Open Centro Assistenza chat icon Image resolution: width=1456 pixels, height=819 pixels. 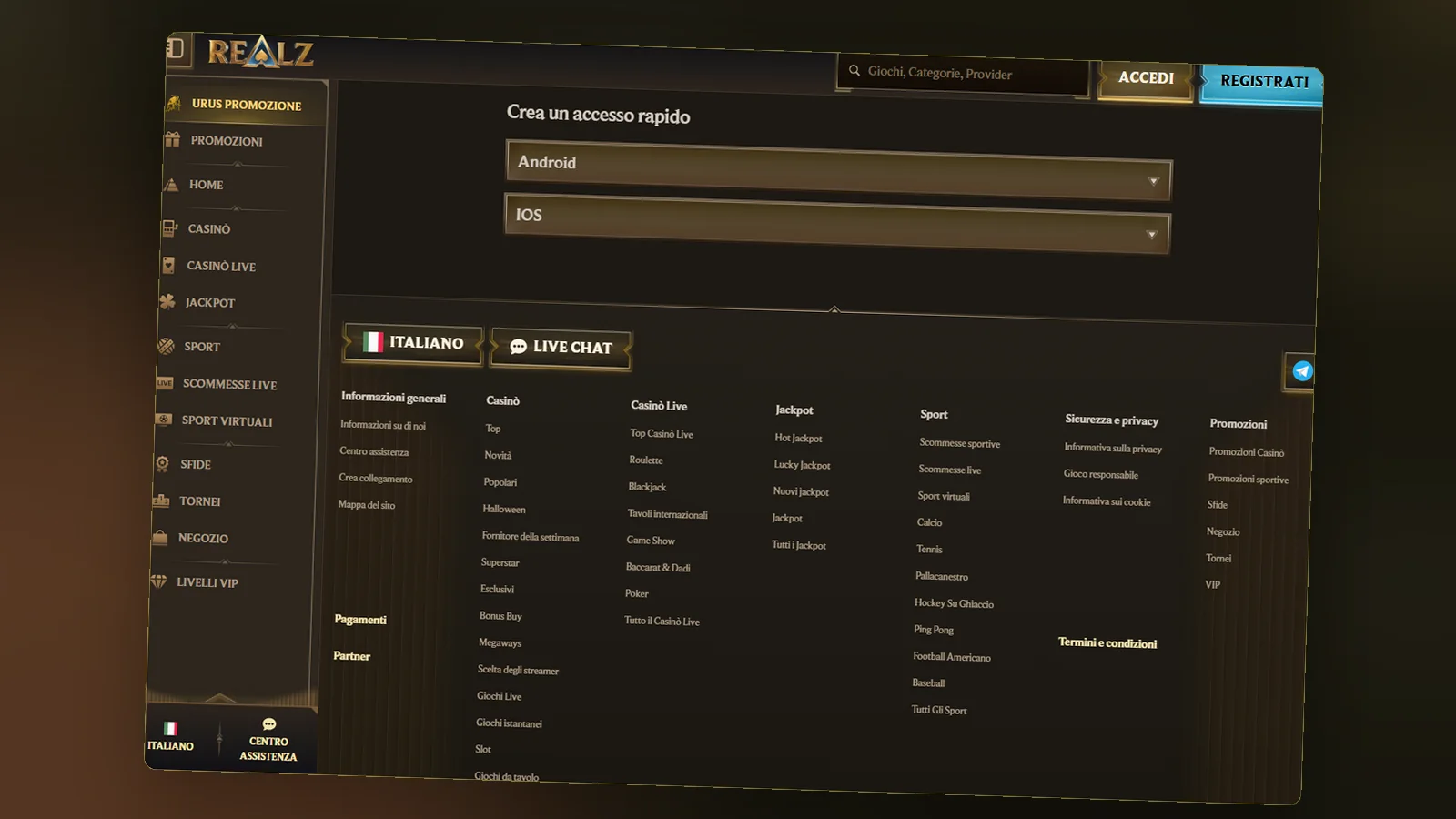click(x=269, y=724)
